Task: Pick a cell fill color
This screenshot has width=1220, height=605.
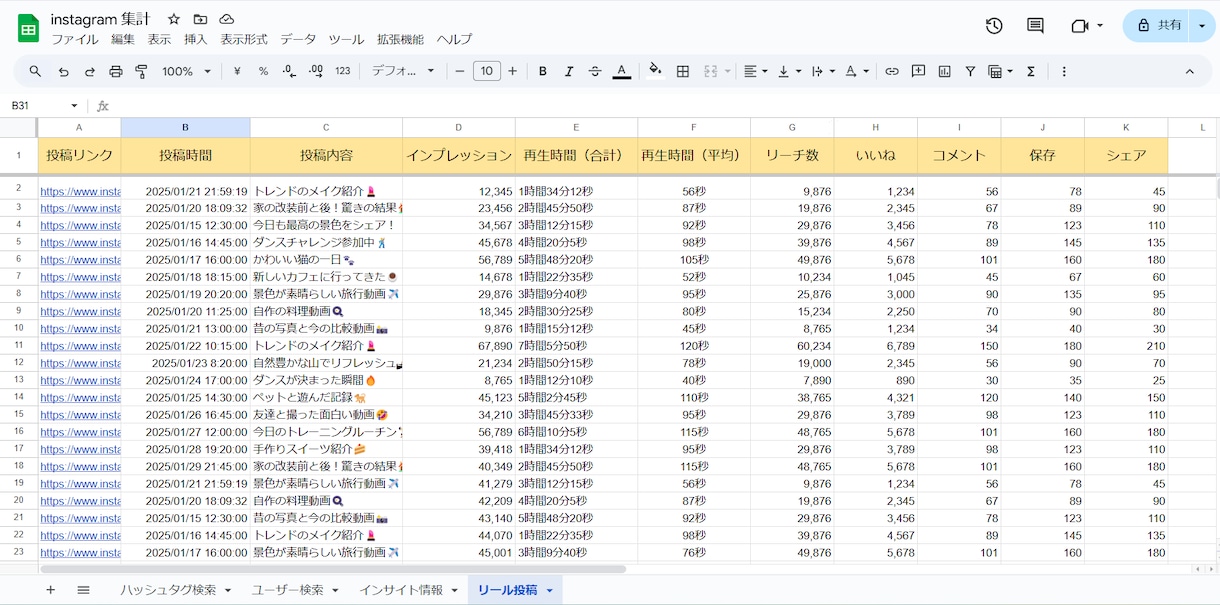Action: (655, 71)
